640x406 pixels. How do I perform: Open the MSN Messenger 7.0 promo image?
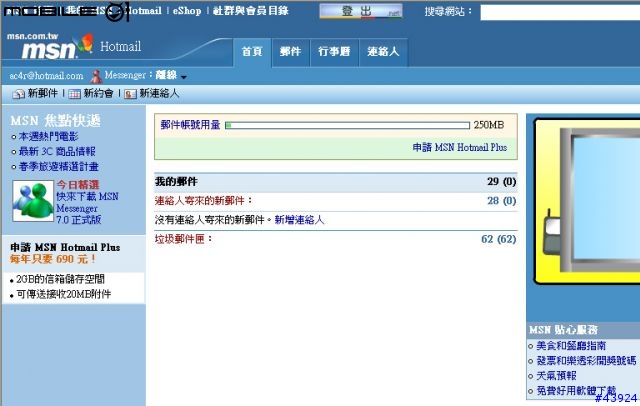coord(33,201)
